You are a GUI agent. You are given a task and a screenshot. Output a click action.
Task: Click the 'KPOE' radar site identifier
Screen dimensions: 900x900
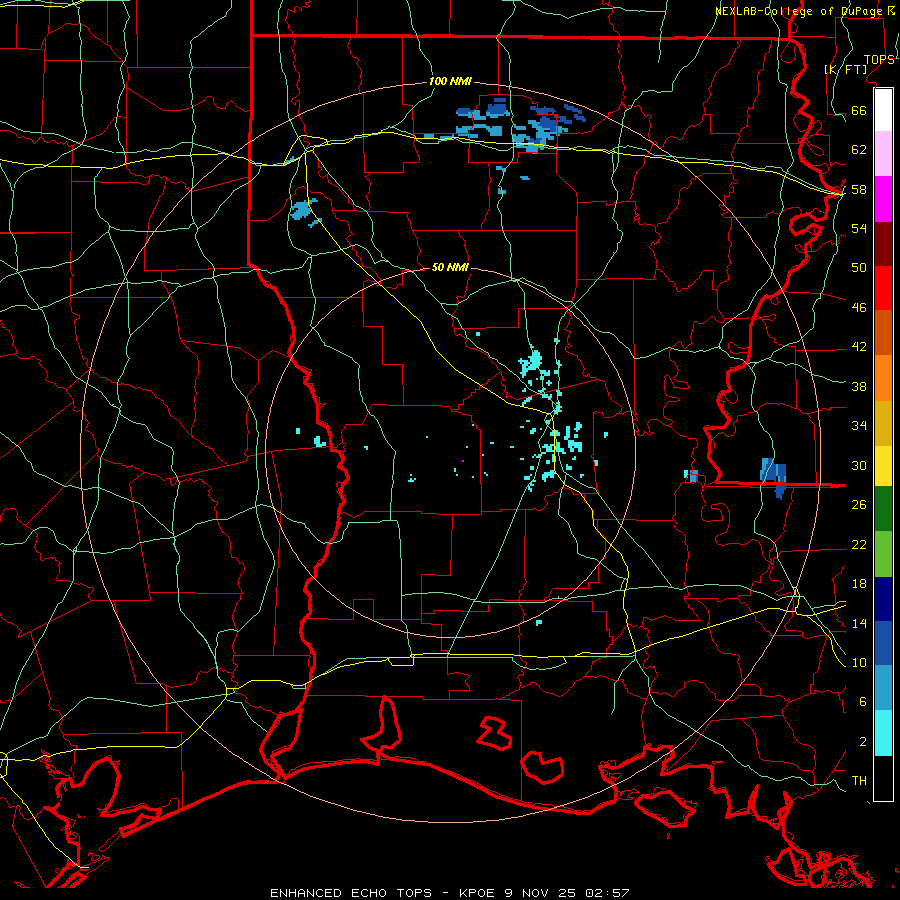pos(477,893)
